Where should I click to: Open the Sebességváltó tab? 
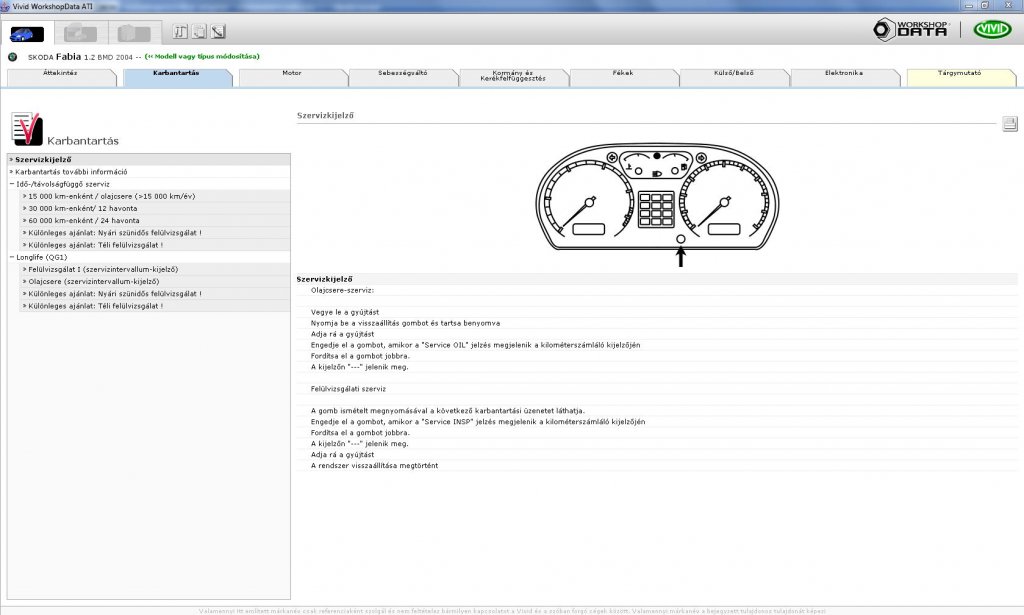[402, 77]
